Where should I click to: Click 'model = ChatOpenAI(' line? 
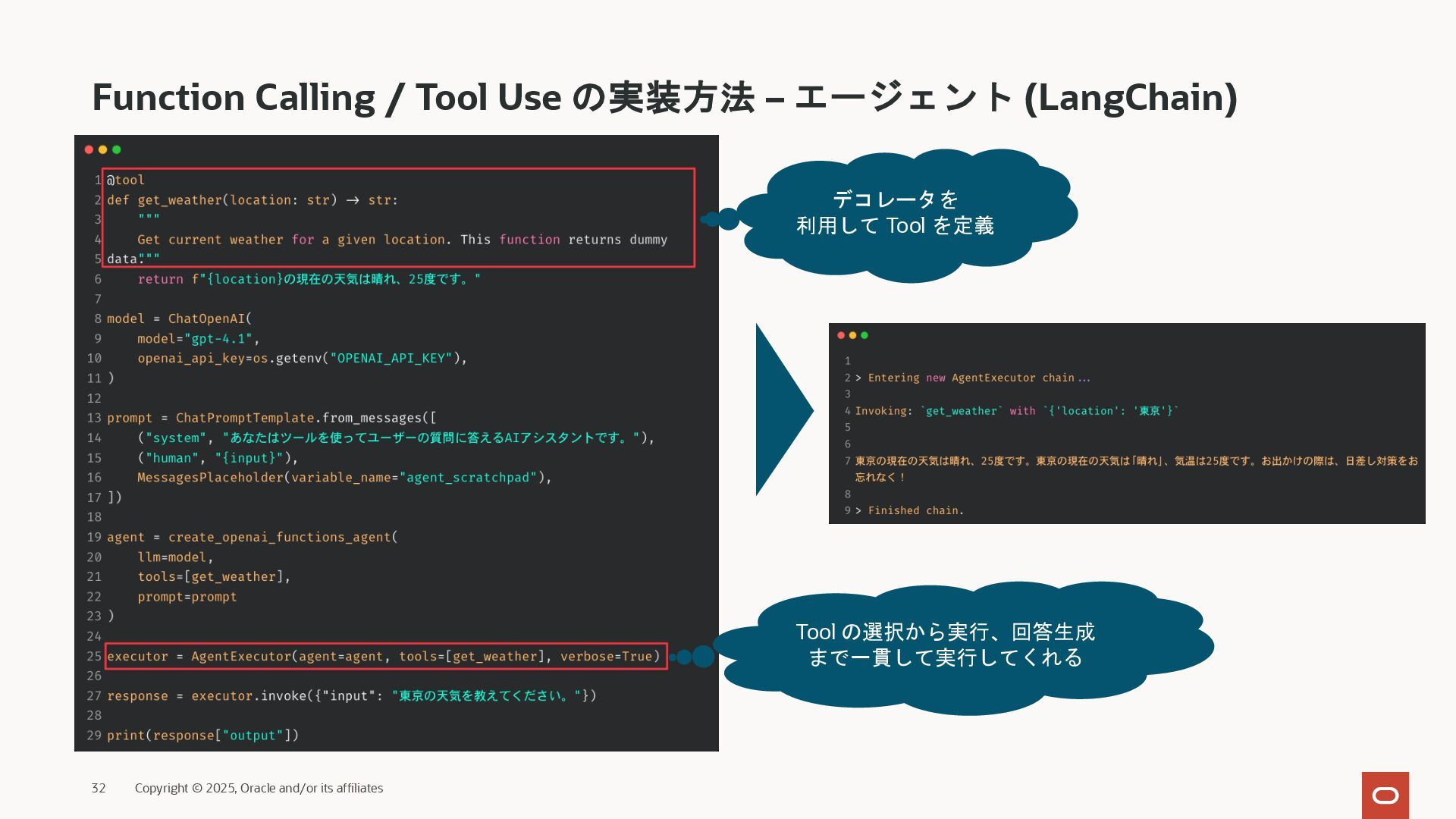[179, 318]
